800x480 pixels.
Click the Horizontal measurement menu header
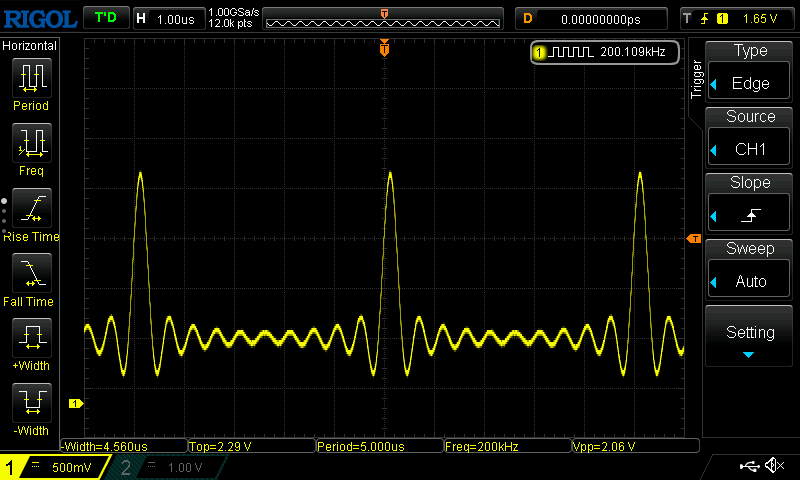click(x=30, y=46)
